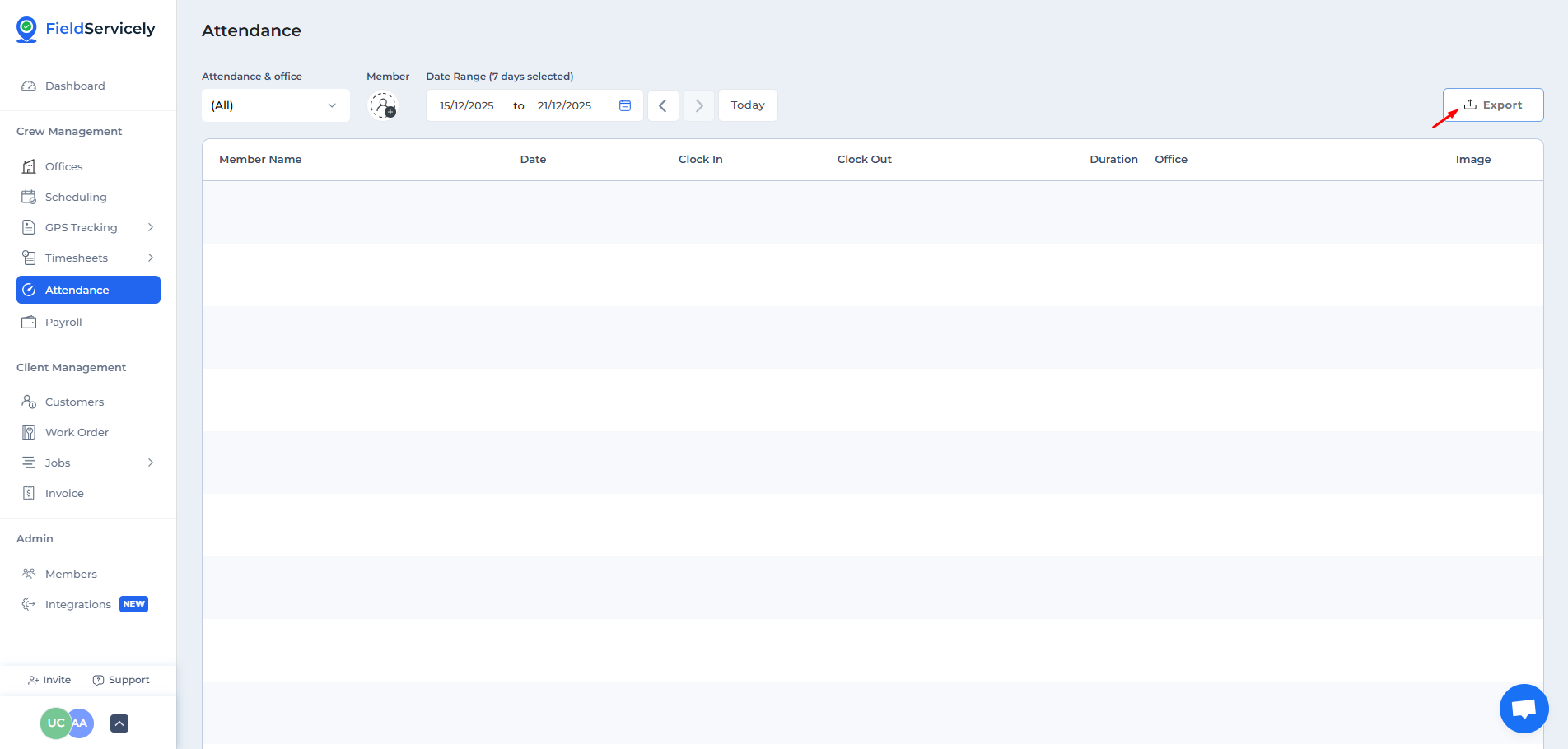The image size is (1568, 749).
Task: Go to previous date range
Action: pyautogui.click(x=663, y=105)
